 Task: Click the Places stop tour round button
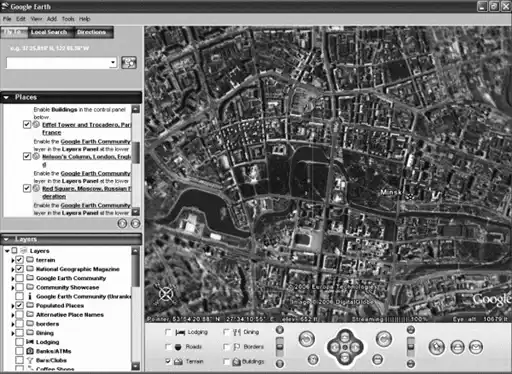coord(135,223)
